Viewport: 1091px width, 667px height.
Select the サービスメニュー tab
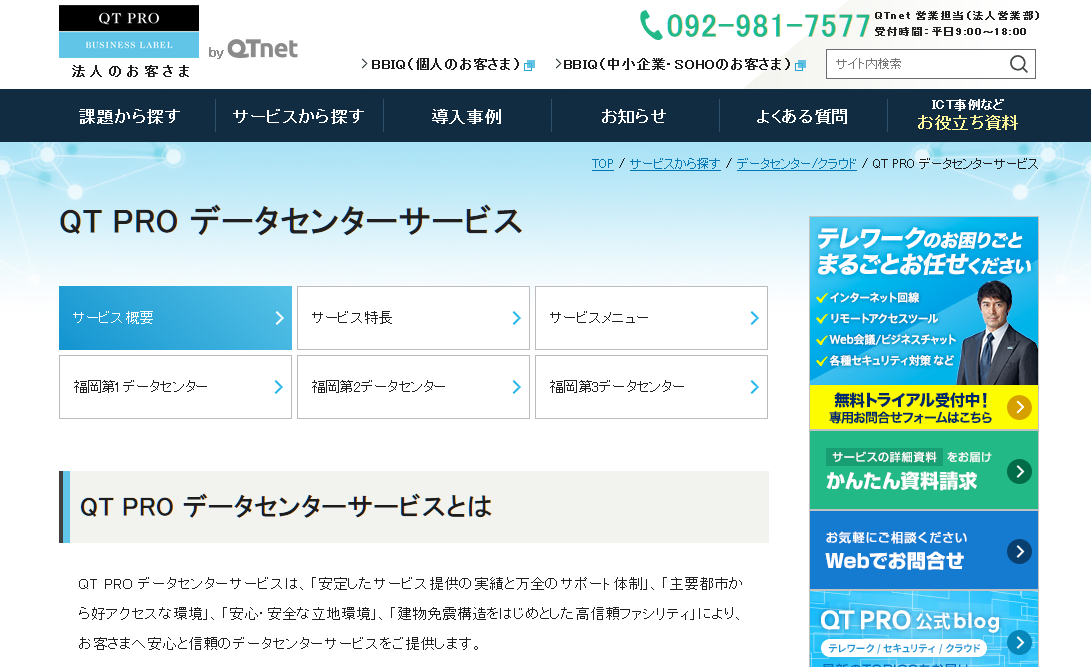point(651,318)
